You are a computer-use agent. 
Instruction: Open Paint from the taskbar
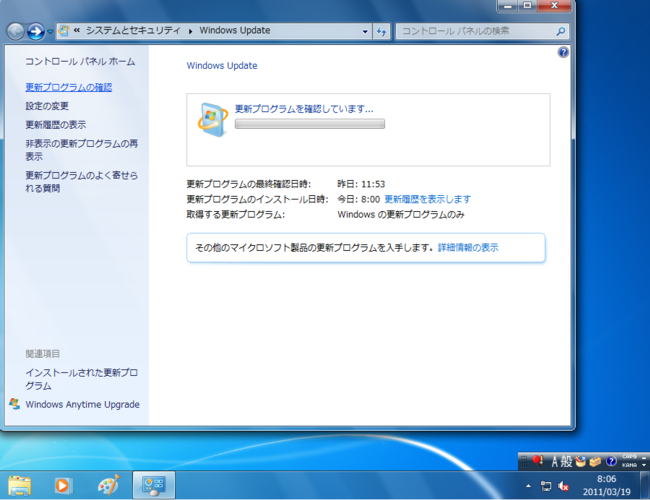click(x=109, y=485)
